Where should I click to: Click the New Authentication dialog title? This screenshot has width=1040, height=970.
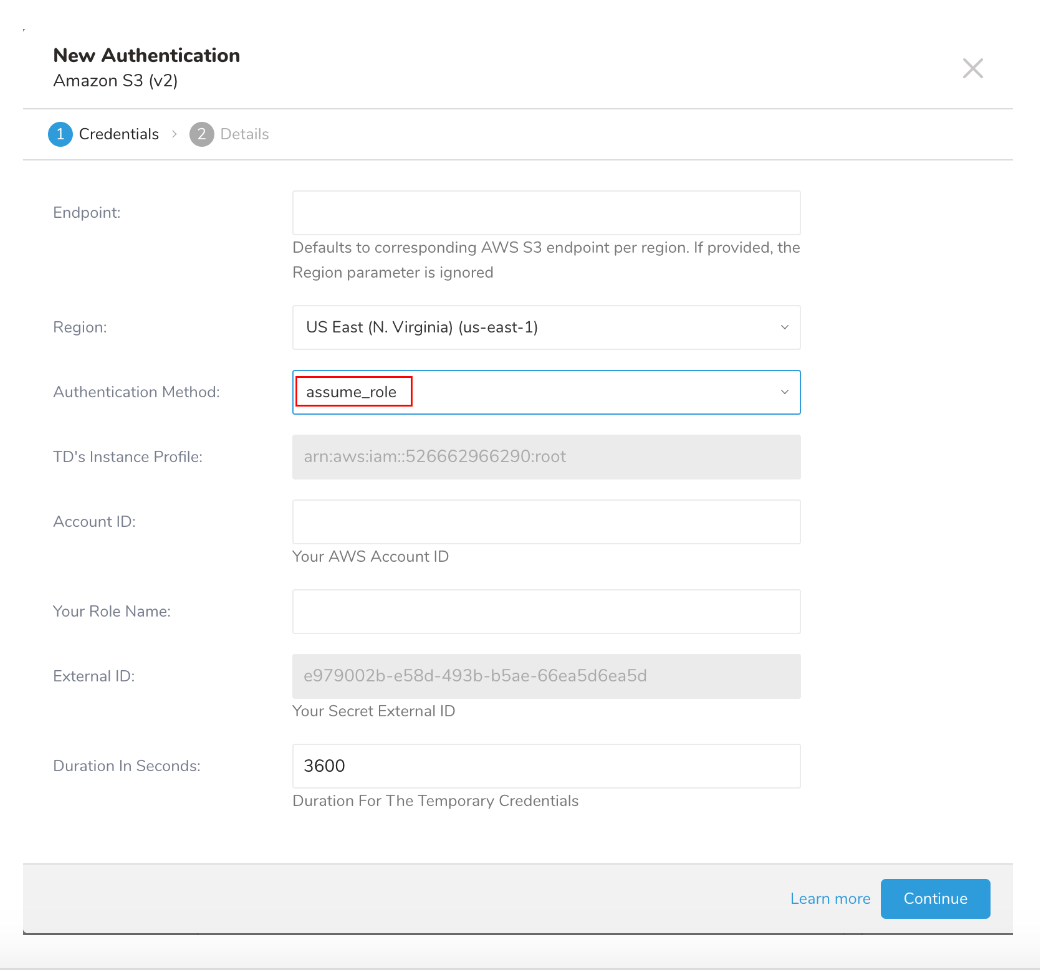tap(146, 55)
